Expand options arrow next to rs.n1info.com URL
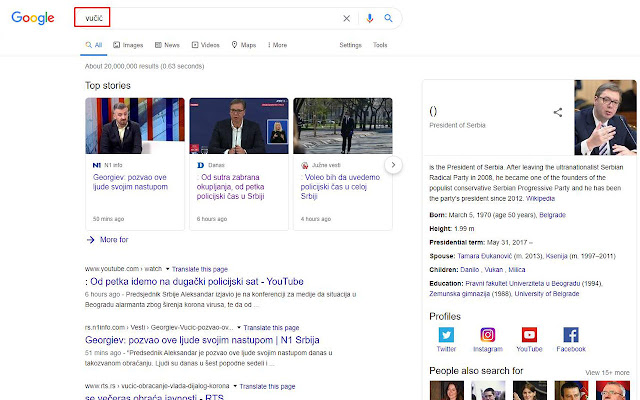Screen dimensions: 640x400 pyautogui.click(x=239, y=327)
